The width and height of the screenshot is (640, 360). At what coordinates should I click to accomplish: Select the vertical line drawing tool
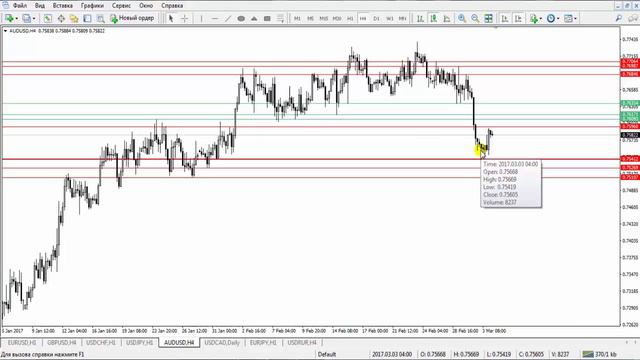tap(201, 18)
